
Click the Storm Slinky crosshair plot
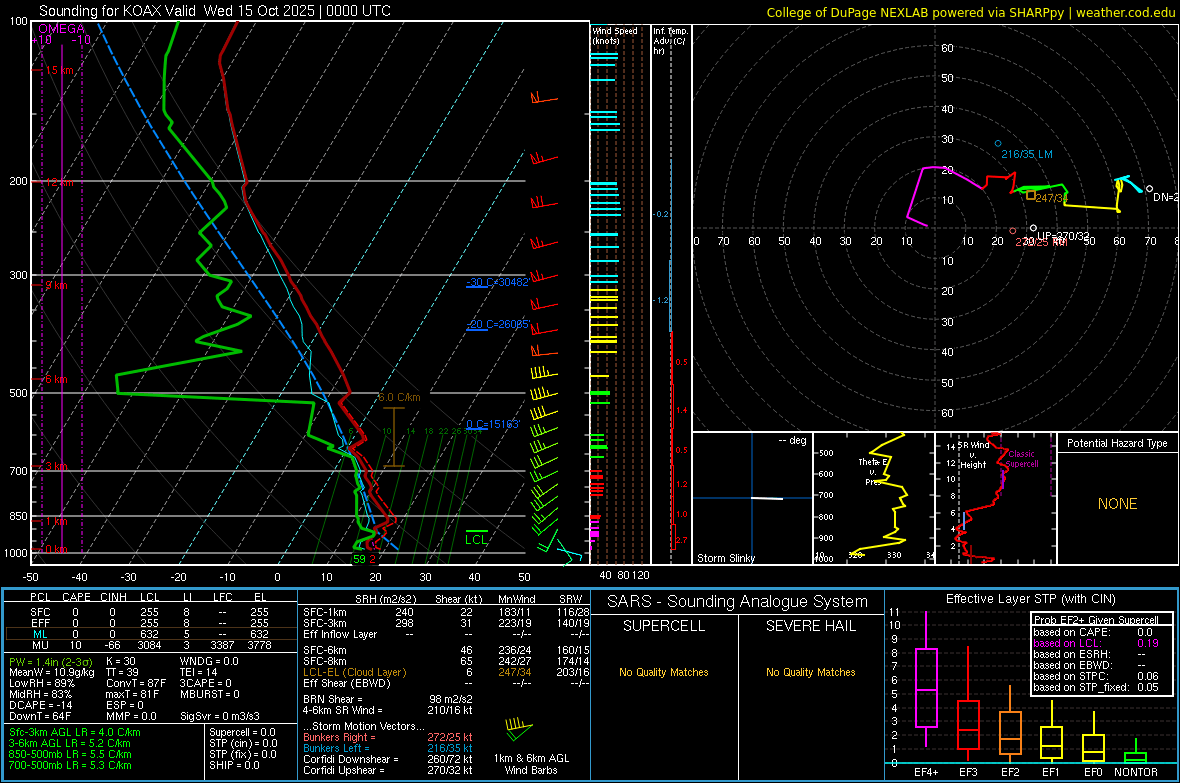coord(752,498)
